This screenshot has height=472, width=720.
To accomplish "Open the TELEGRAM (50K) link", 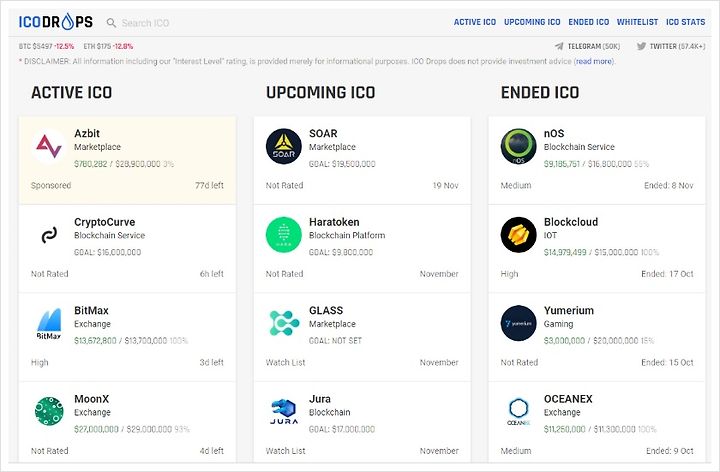I will 594,46.
